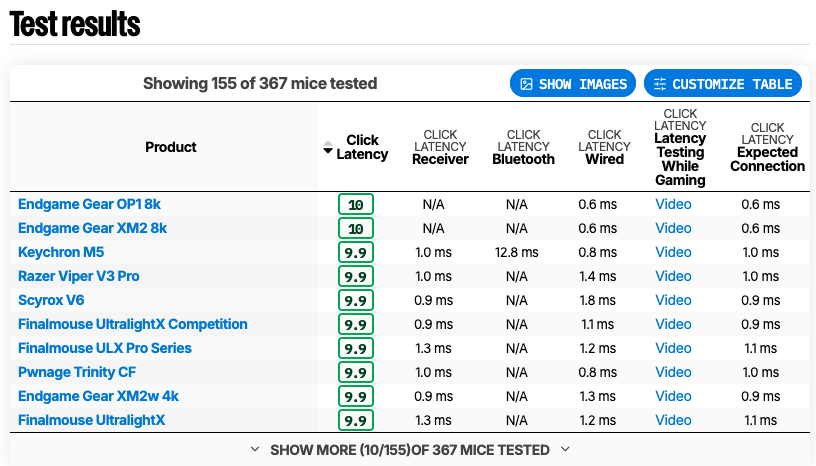This screenshot has height=466, width=816.
Task: Click right chevron beside Show More
Action: [566, 449]
